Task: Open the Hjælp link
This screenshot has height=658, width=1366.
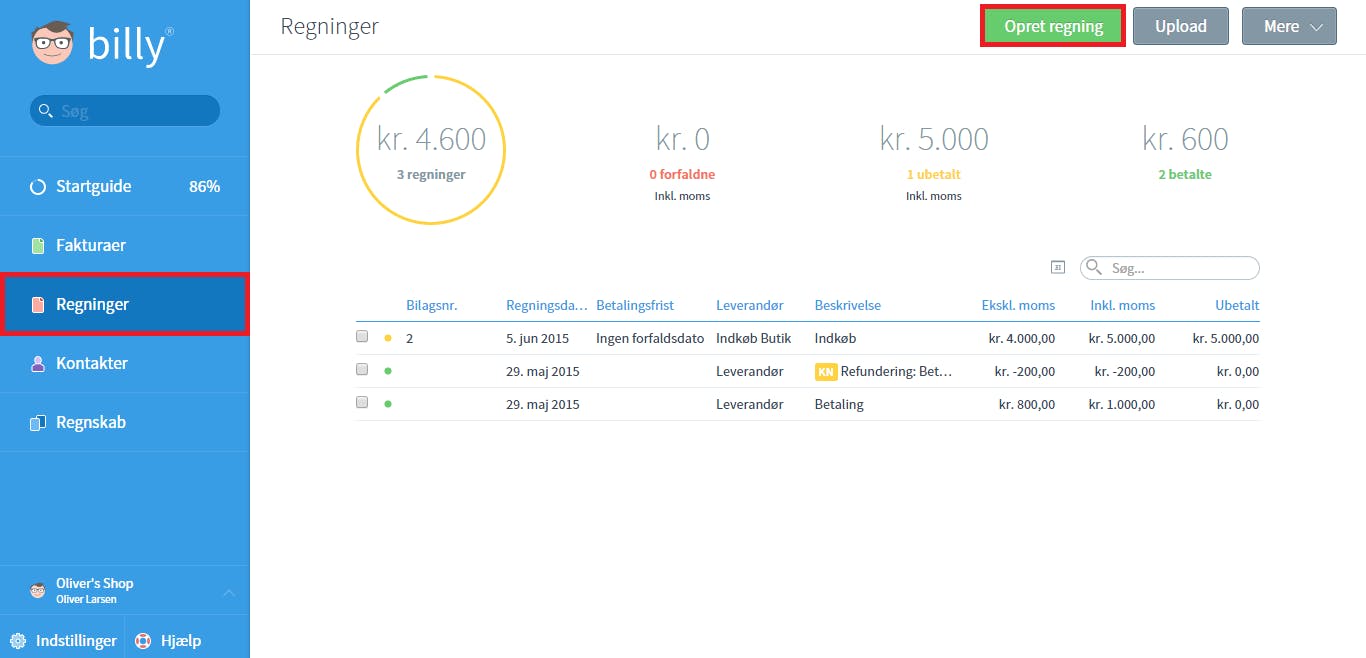Action: 168,641
